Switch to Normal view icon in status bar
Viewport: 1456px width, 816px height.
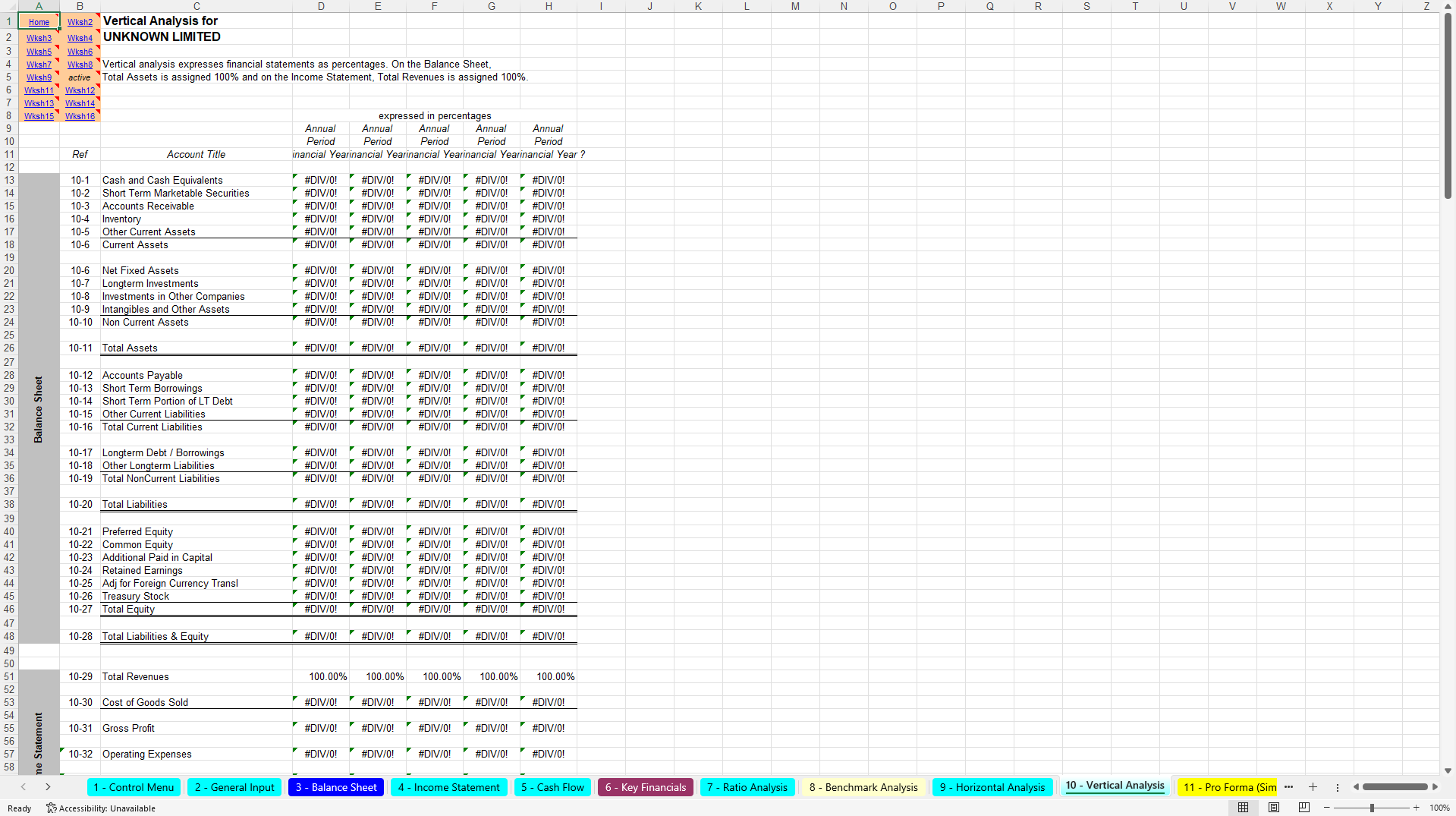point(1243,808)
